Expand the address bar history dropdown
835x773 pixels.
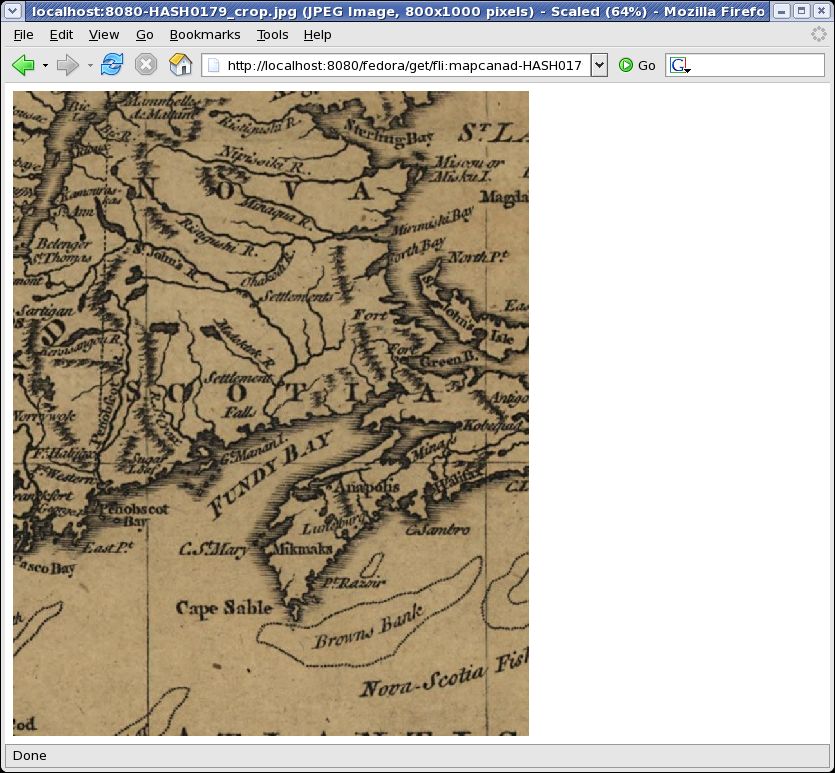coord(599,65)
